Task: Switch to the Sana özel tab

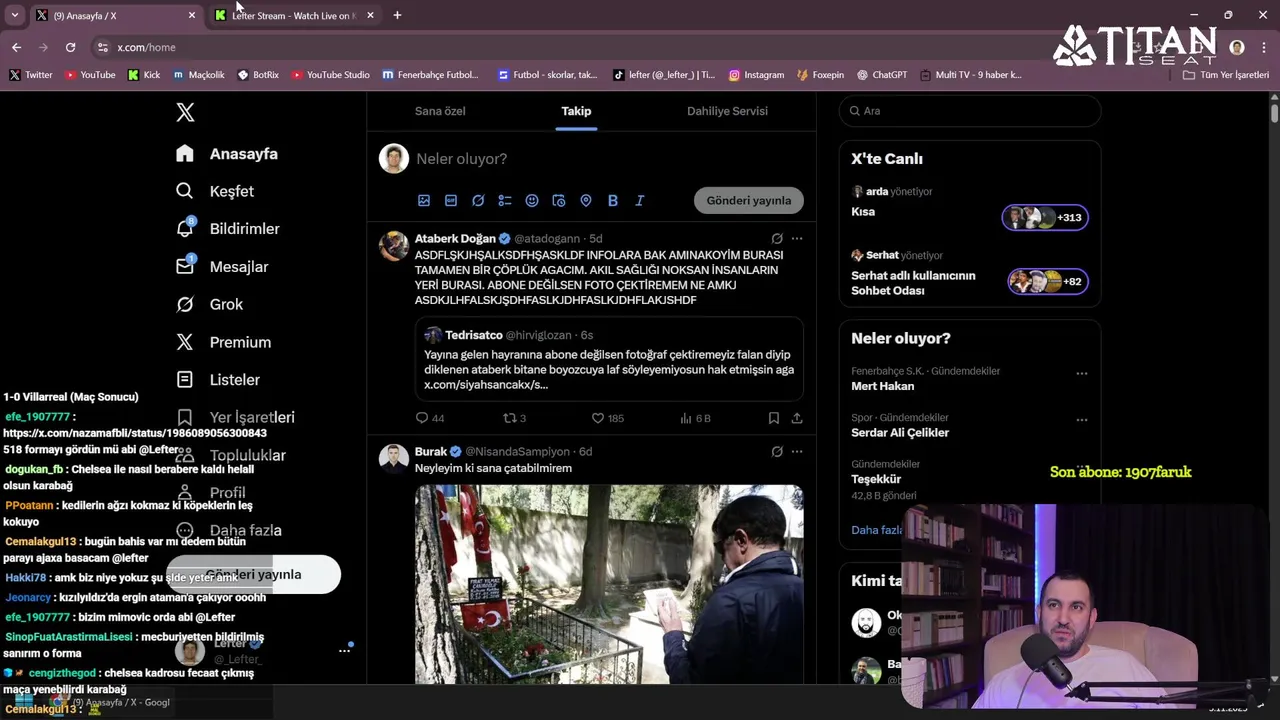Action: pyautogui.click(x=440, y=111)
